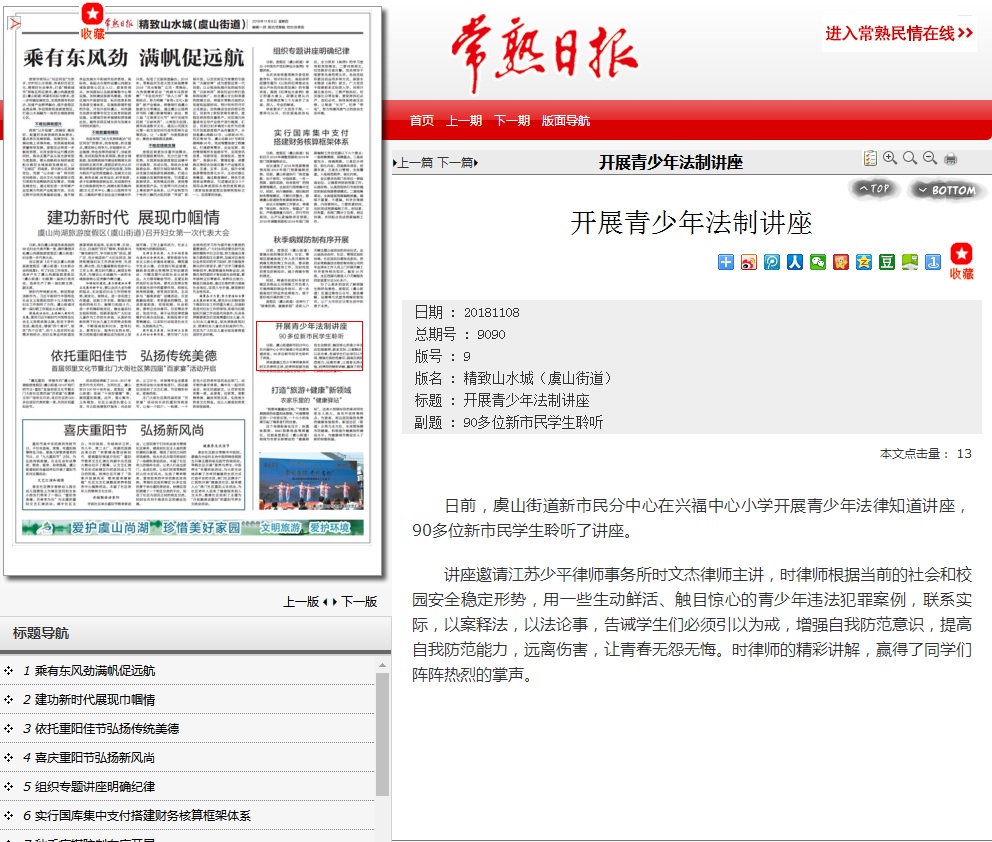Click the stage performance photo on page thumbnail
992x842 pixels.
coord(311,481)
